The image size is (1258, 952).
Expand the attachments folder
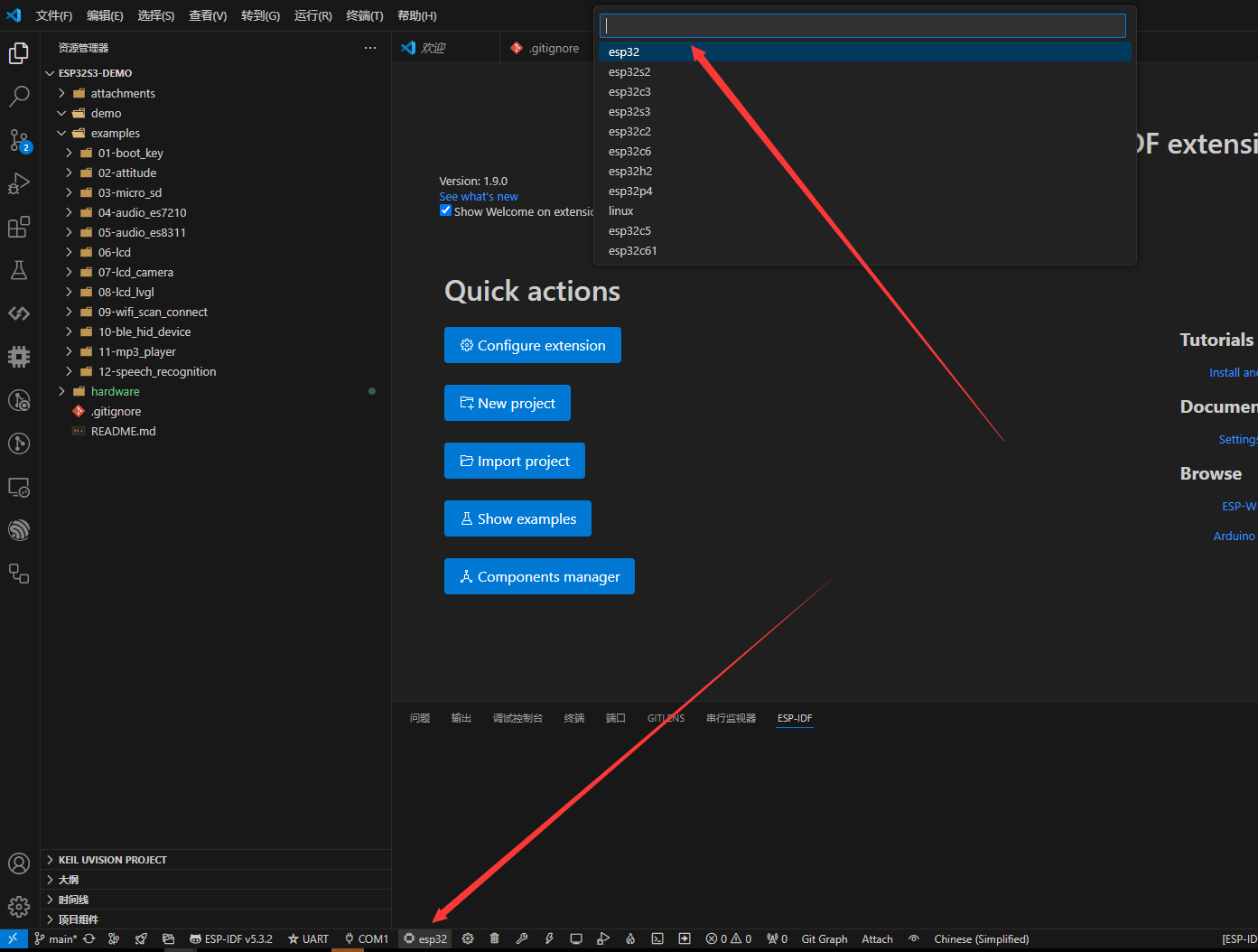(122, 93)
